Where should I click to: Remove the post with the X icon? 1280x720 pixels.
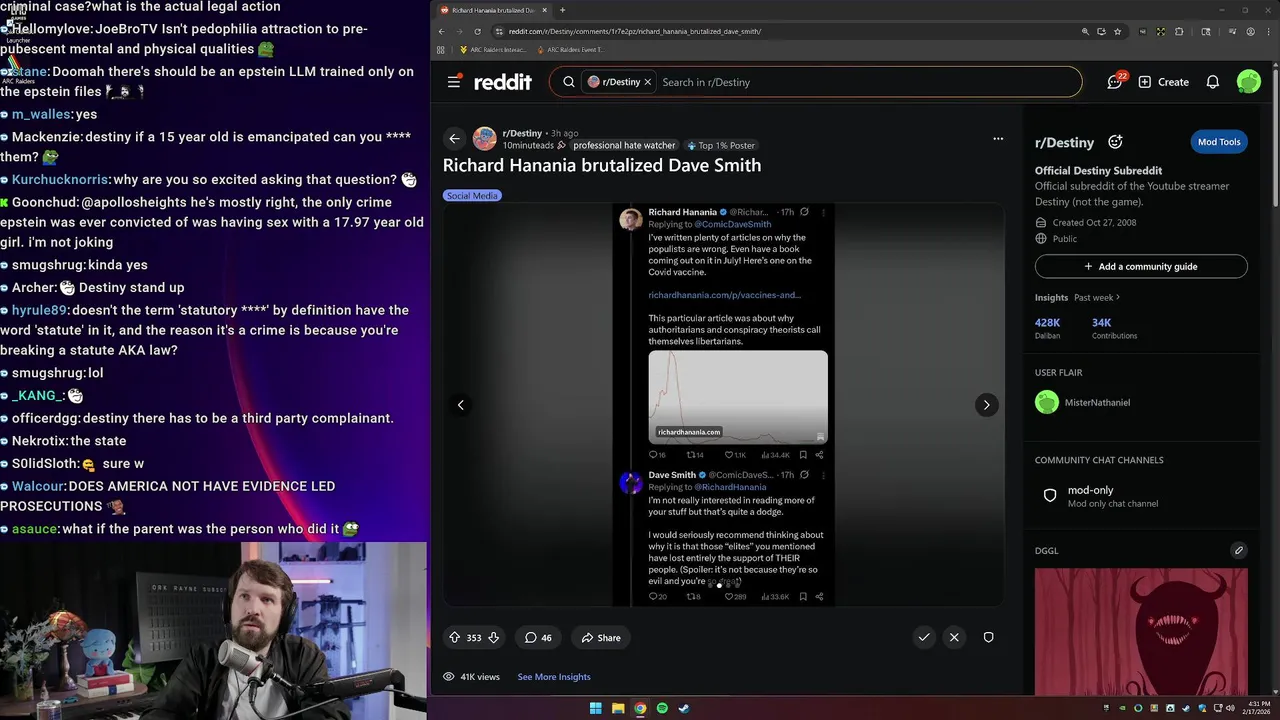[954, 637]
